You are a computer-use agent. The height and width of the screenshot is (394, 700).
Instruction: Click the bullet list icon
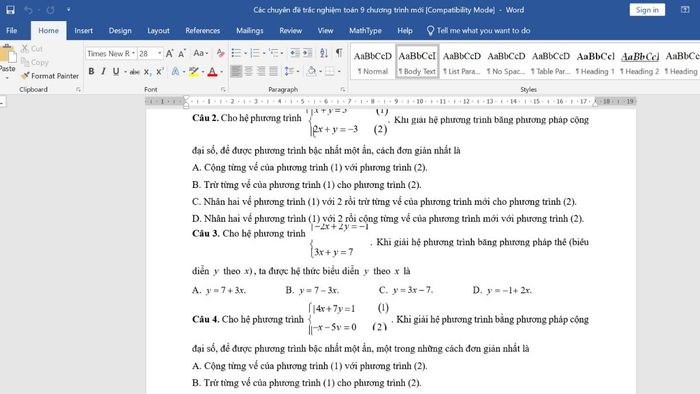tap(236, 54)
